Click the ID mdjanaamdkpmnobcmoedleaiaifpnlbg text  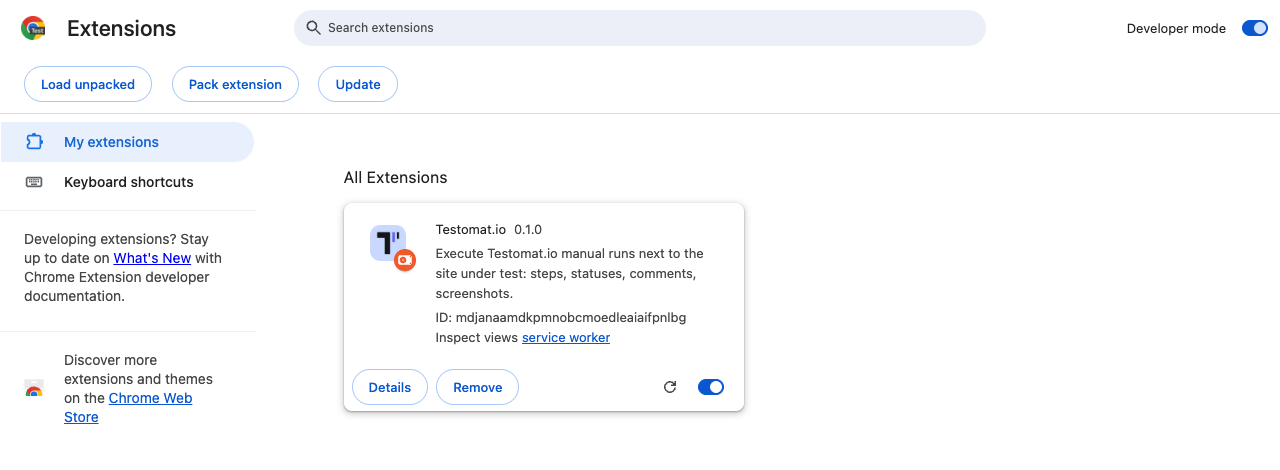click(561, 318)
